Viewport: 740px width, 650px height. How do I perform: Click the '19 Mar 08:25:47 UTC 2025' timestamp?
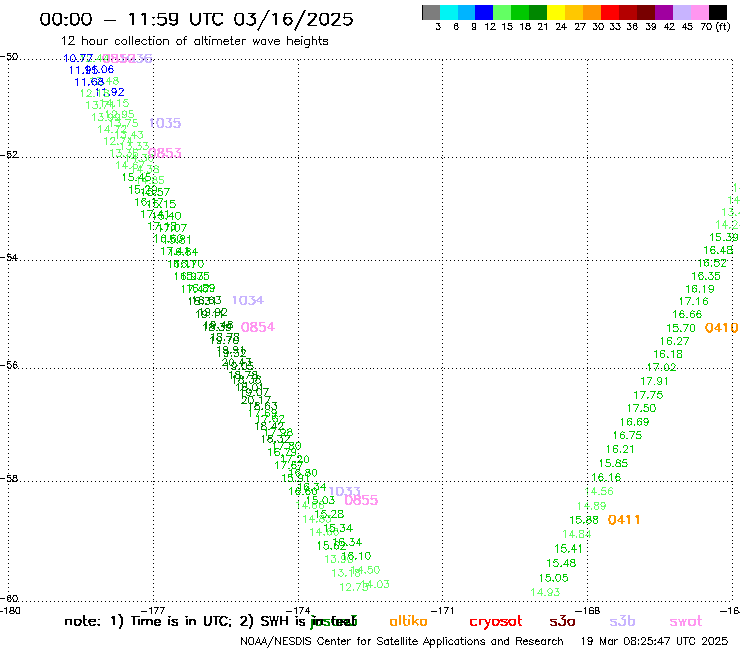654,641
